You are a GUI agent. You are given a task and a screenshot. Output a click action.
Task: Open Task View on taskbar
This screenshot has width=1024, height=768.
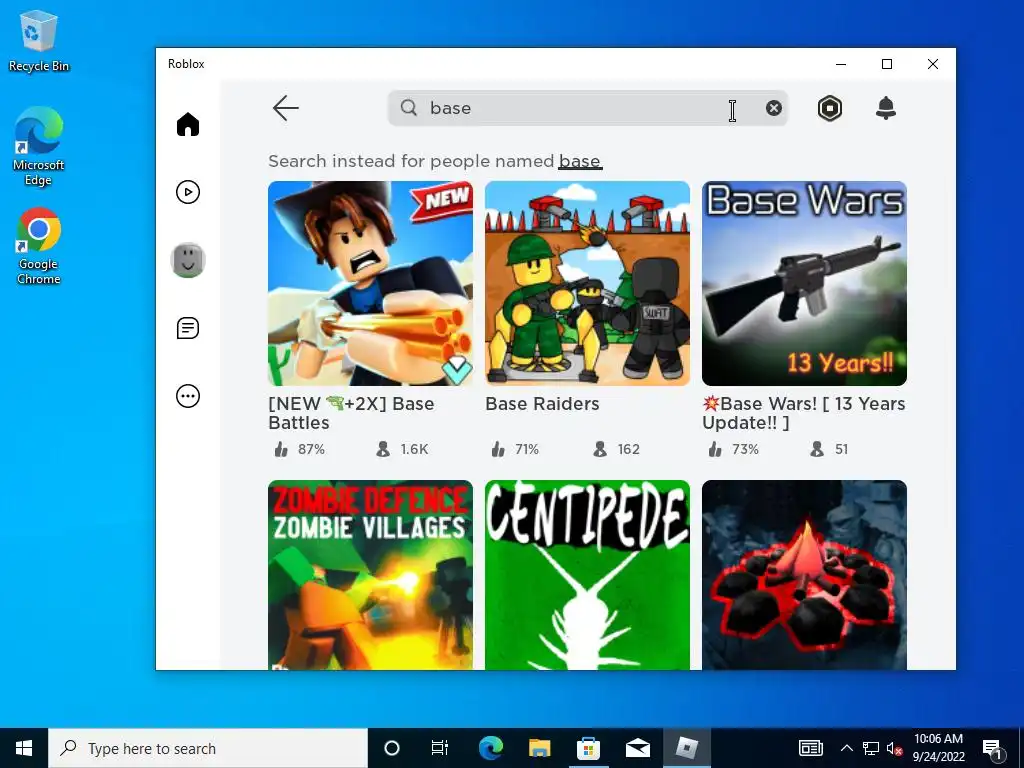(440, 748)
